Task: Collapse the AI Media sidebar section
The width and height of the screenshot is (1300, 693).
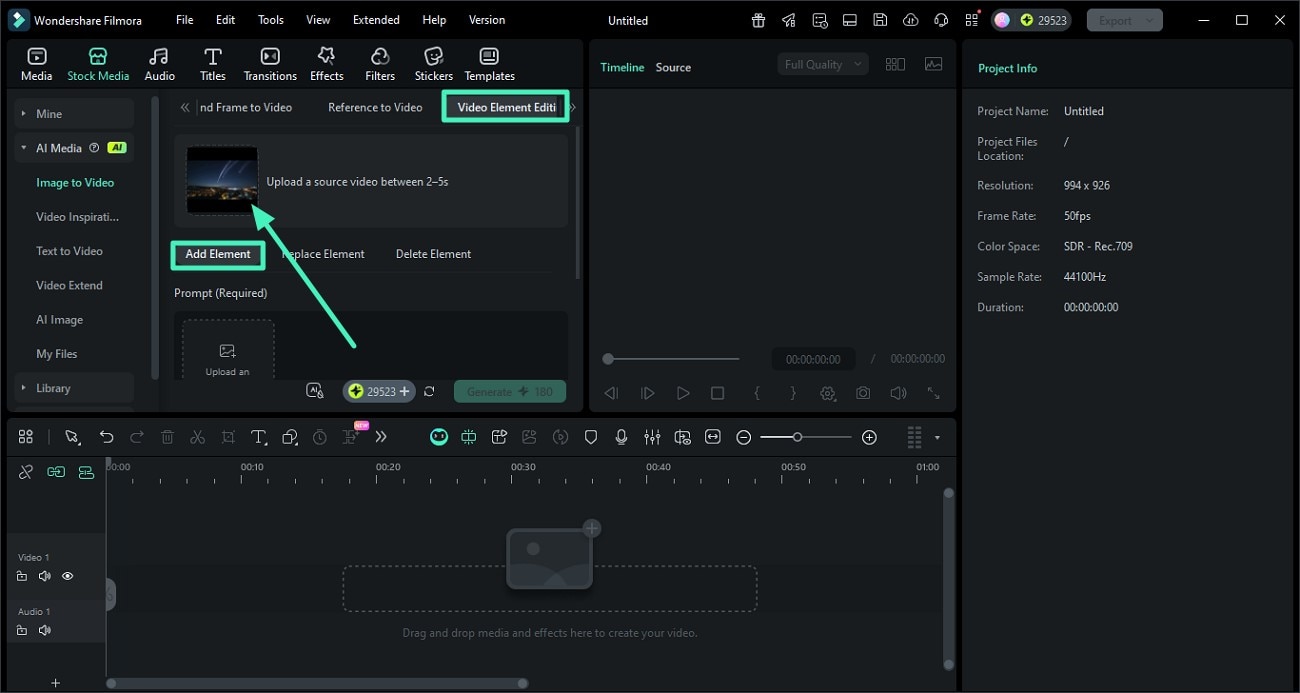Action: click(23, 147)
